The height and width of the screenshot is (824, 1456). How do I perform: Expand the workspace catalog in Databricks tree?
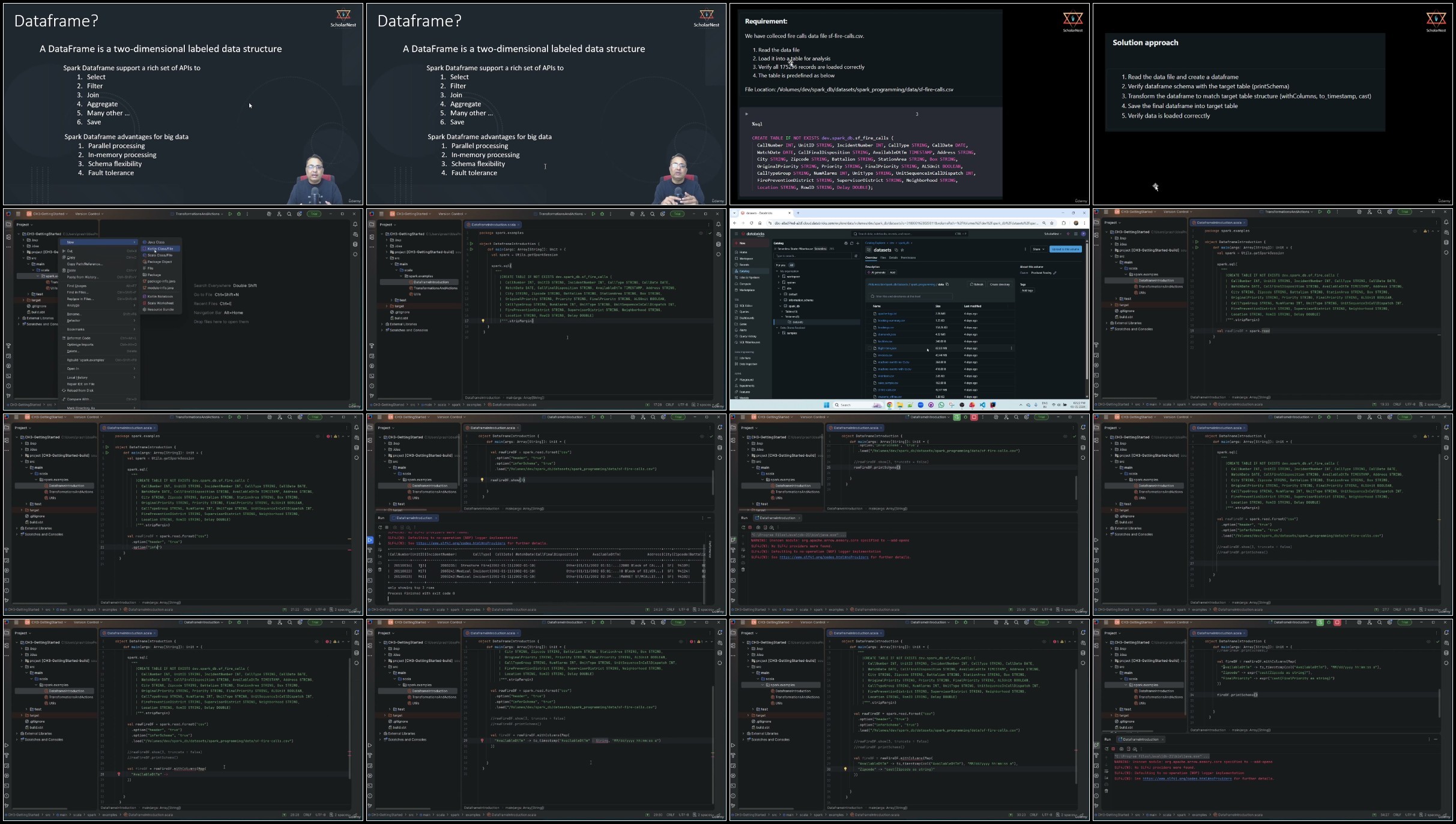point(779,277)
